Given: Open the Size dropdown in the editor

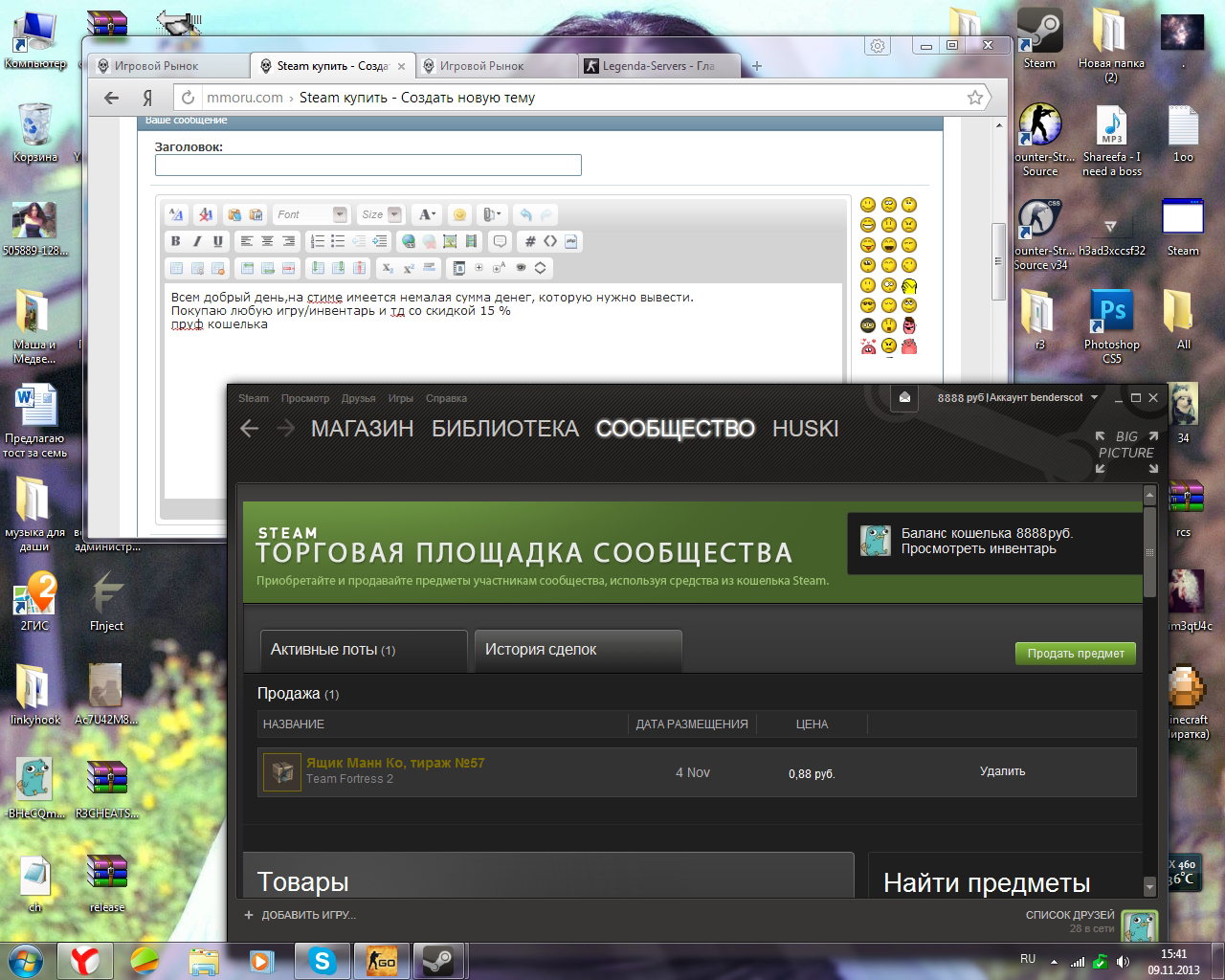Looking at the screenshot, I should (381, 214).
